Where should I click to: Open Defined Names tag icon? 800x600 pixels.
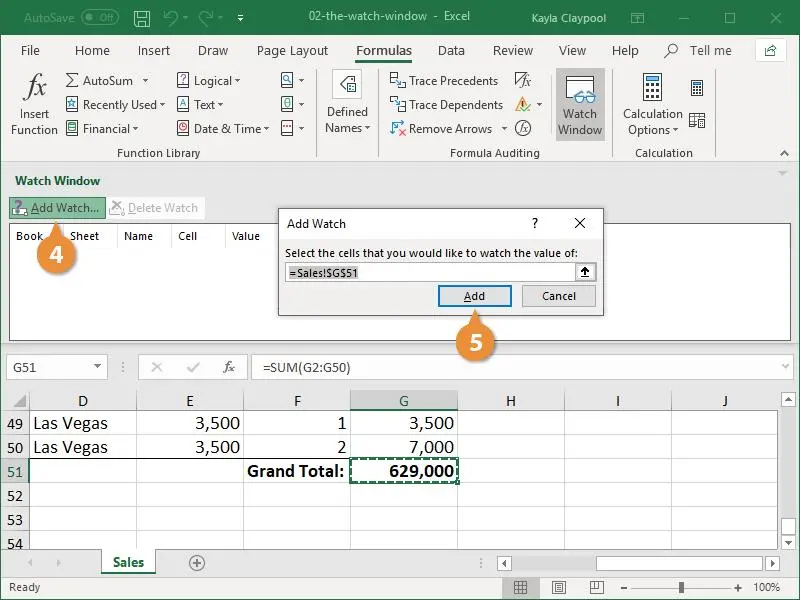pos(347,84)
